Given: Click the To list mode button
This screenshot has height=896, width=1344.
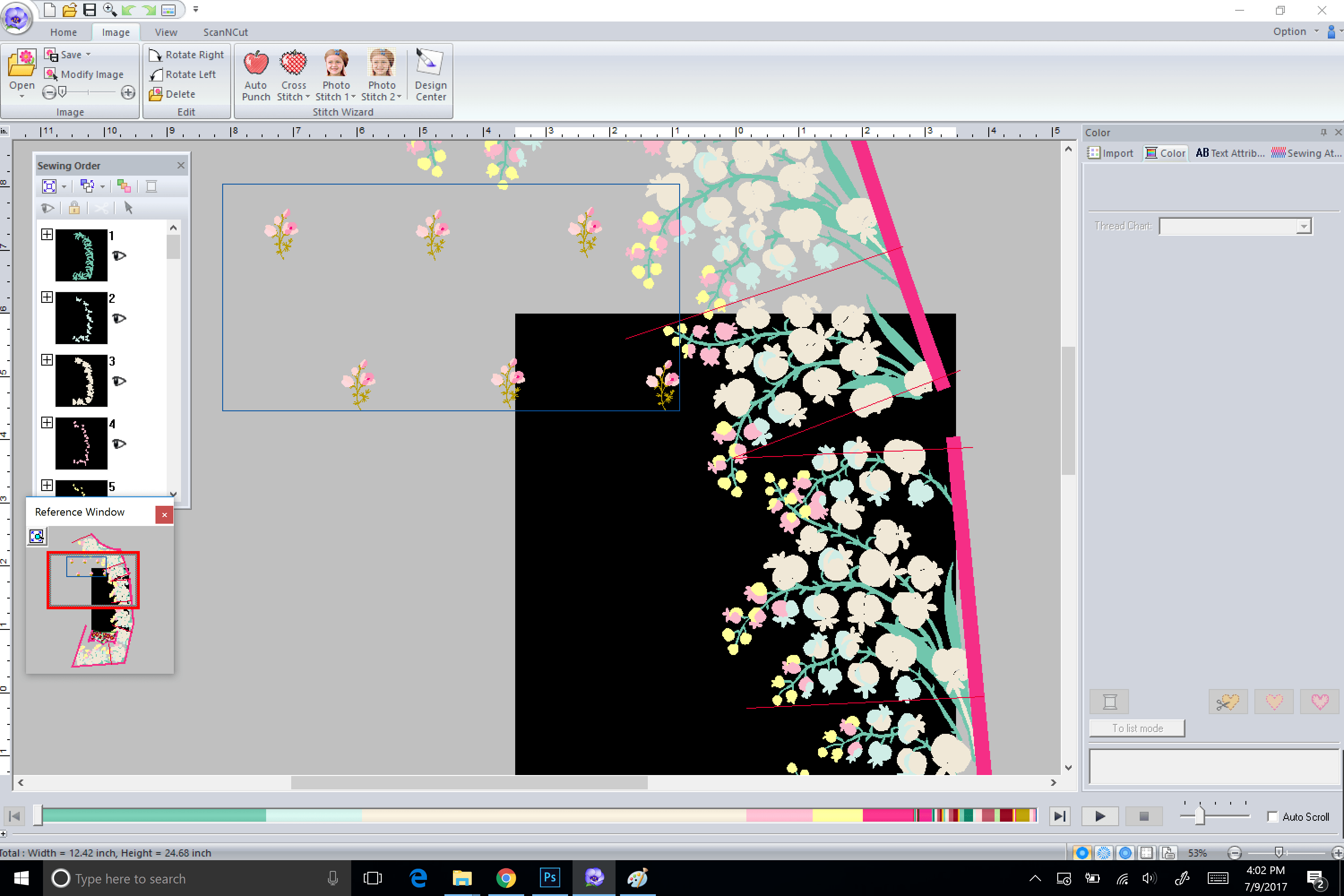Looking at the screenshot, I should pyautogui.click(x=1137, y=728).
